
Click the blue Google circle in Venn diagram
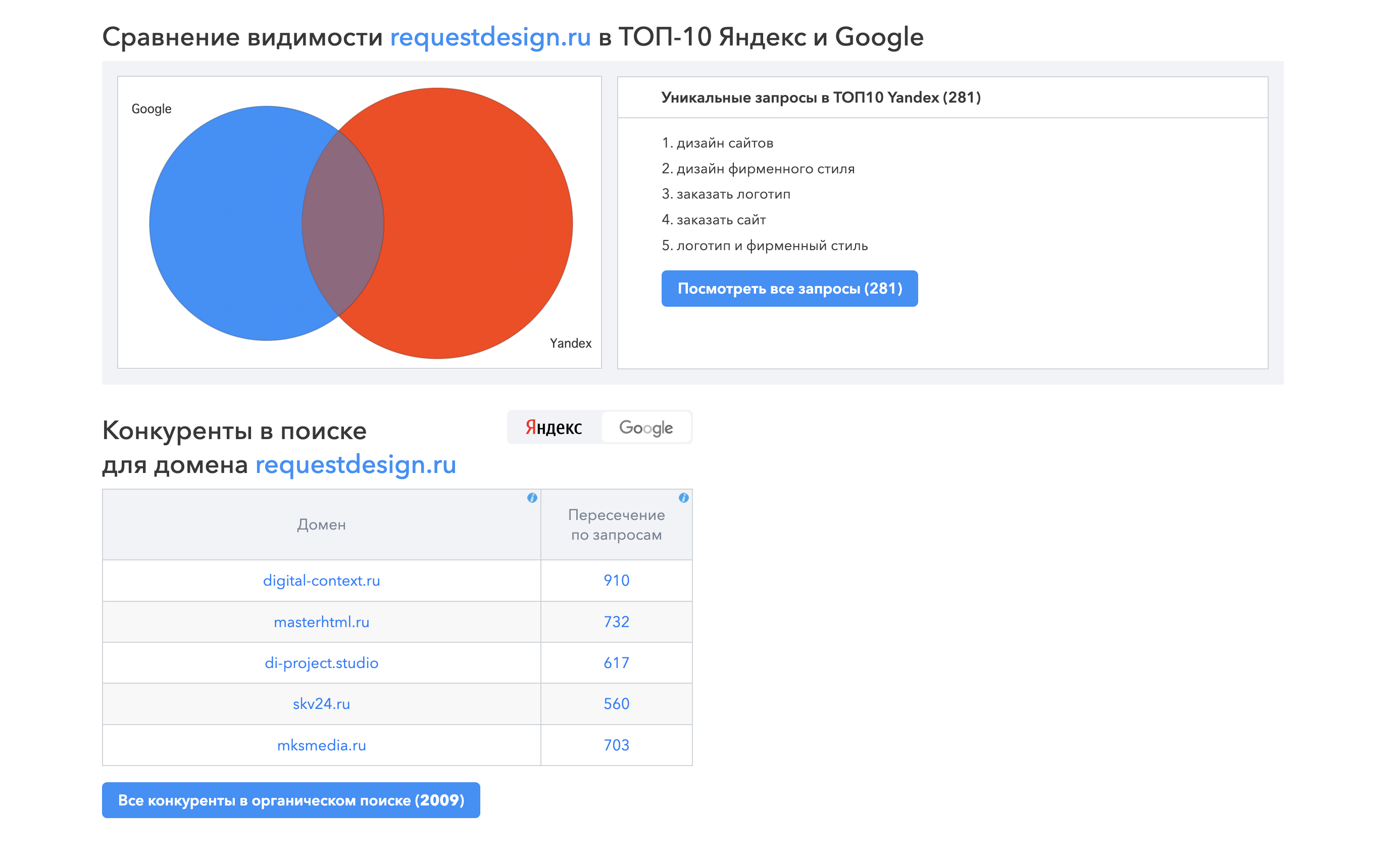[x=227, y=223]
